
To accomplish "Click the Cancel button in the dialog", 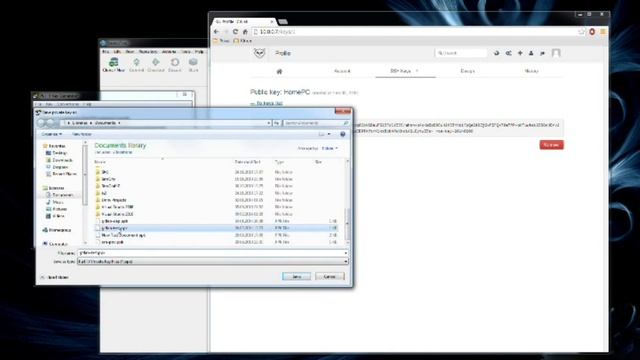I will coord(330,277).
